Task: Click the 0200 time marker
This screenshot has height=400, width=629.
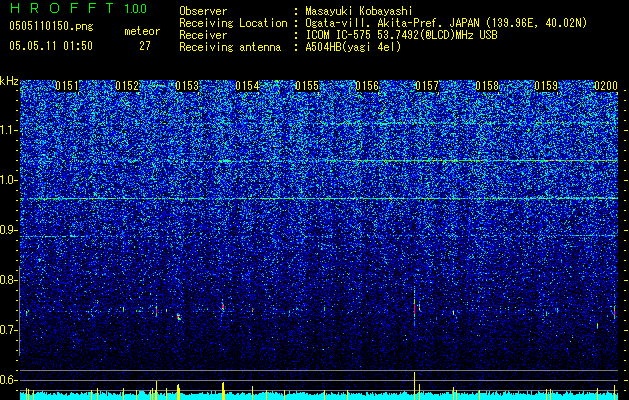Action: coord(606,86)
